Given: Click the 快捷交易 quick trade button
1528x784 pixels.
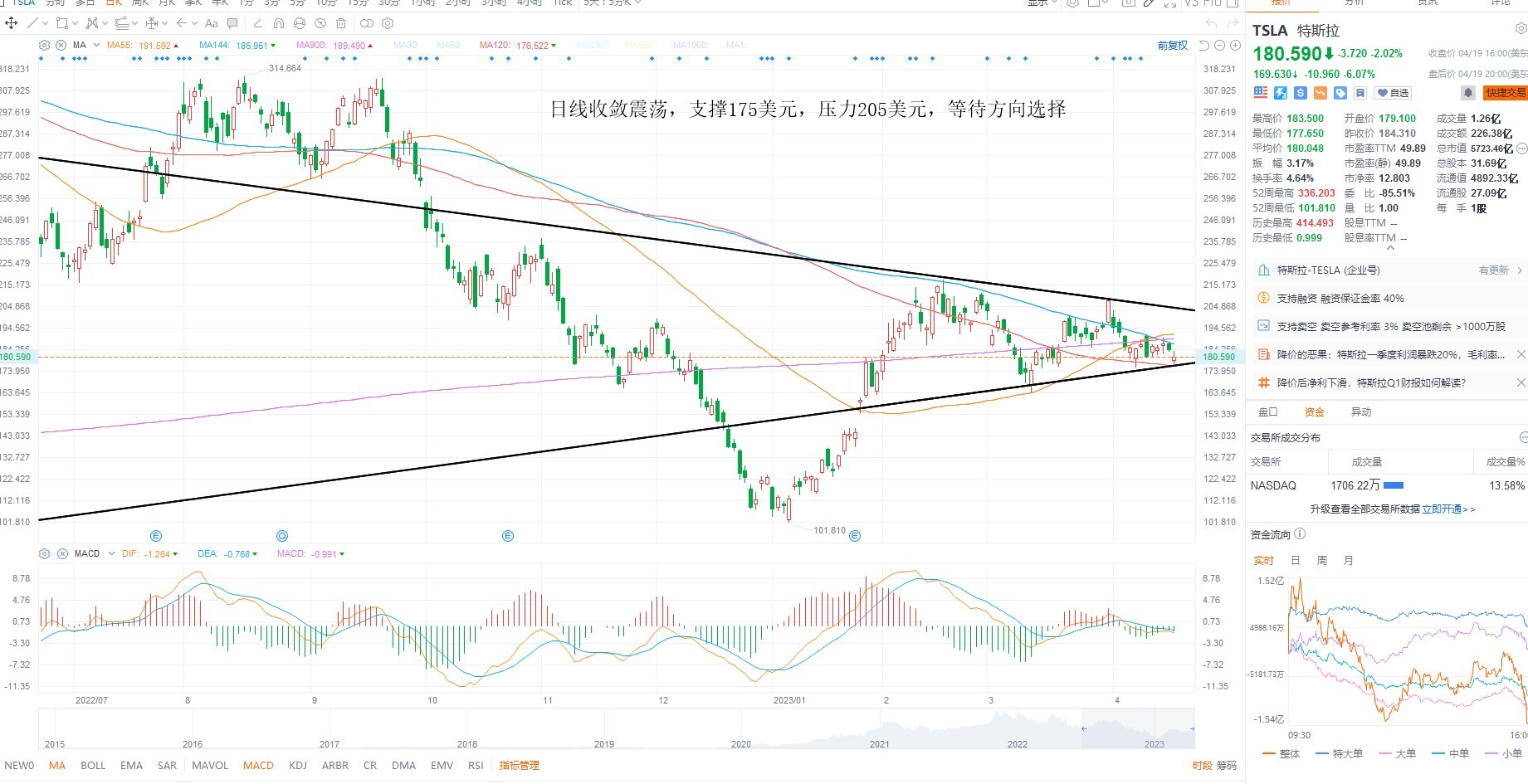Looking at the screenshot, I should click(1506, 93).
